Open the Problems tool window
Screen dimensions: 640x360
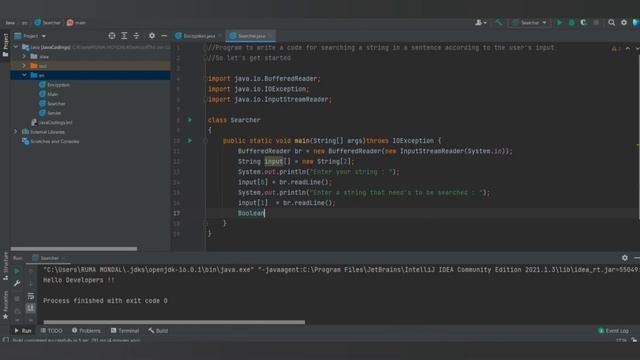pyautogui.click(x=86, y=331)
